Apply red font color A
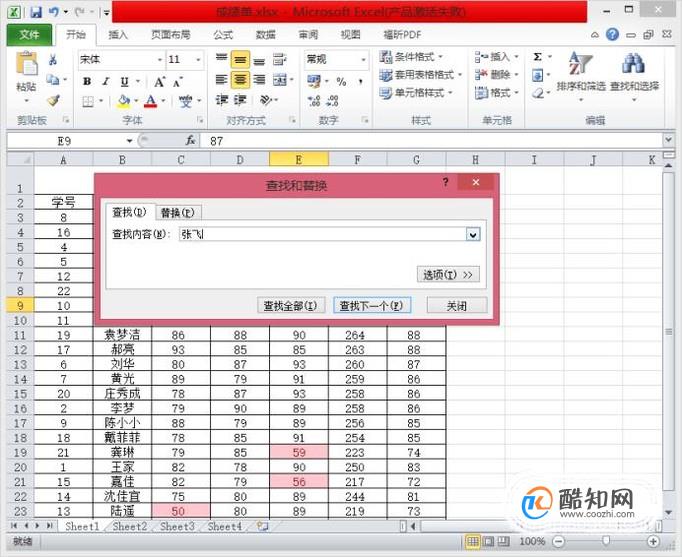 point(150,101)
